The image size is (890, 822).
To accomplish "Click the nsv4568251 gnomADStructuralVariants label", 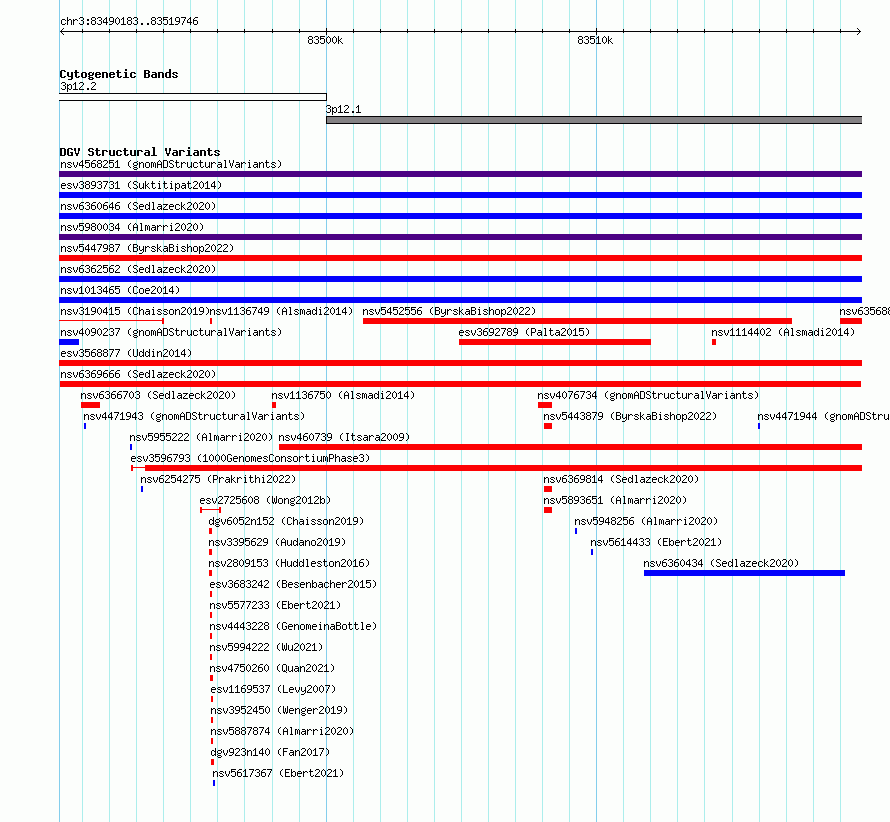I will click(171, 165).
